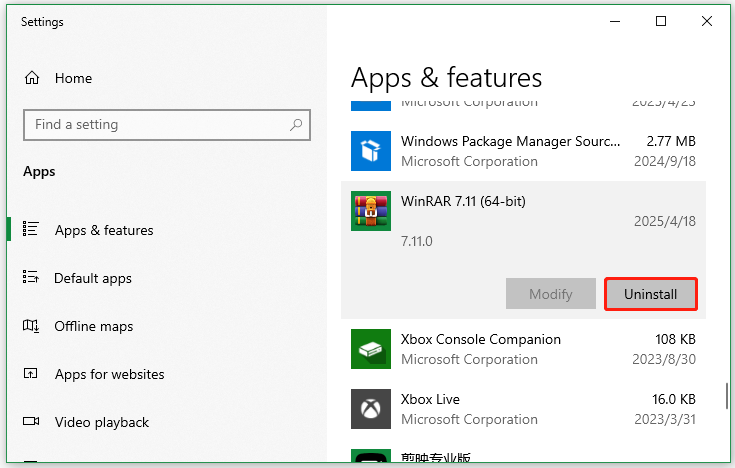Click the WinRAR books icon
The width and height of the screenshot is (735, 468).
371,211
